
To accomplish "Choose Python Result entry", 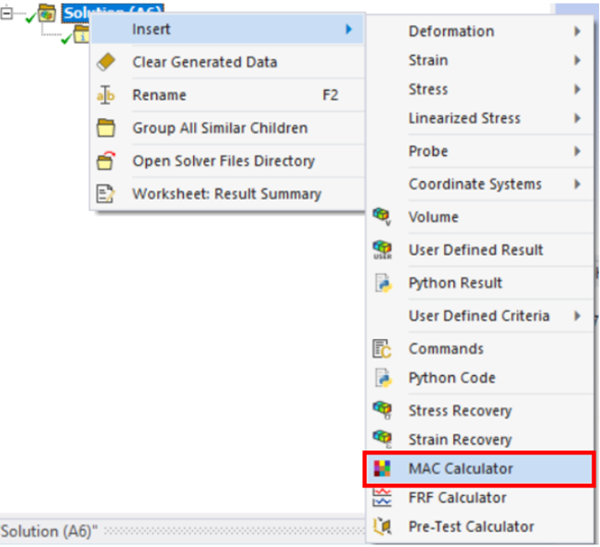I will (x=480, y=283).
